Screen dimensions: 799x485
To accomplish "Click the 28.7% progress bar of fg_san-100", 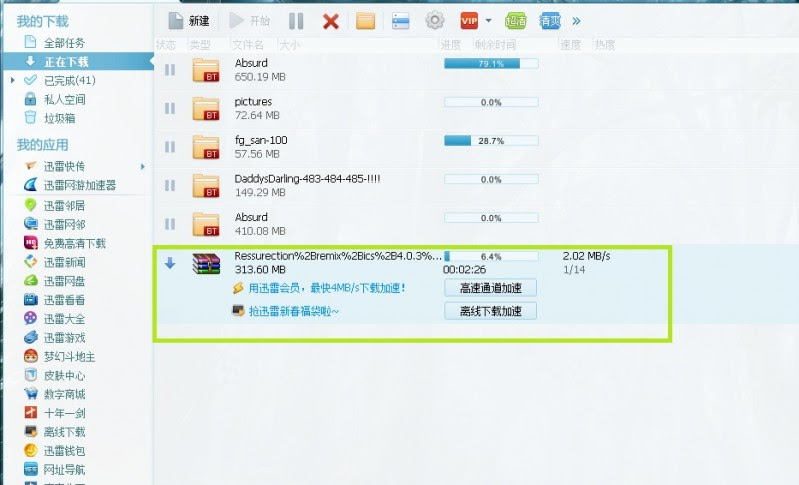I will [x=491, y=141].
